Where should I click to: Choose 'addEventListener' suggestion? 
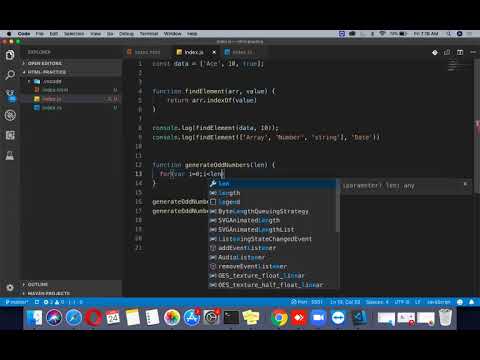pos(273,248)
